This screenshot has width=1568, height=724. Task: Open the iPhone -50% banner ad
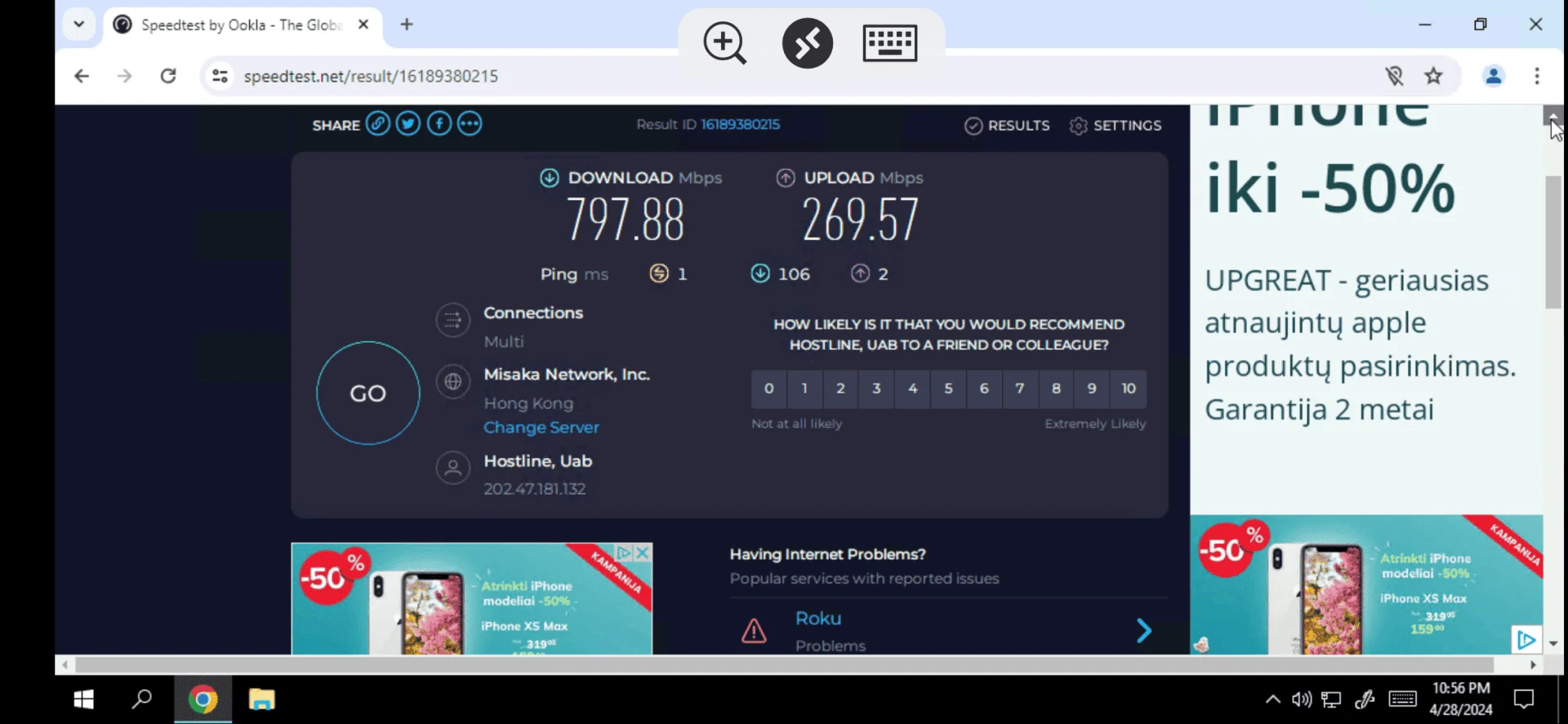471,599
